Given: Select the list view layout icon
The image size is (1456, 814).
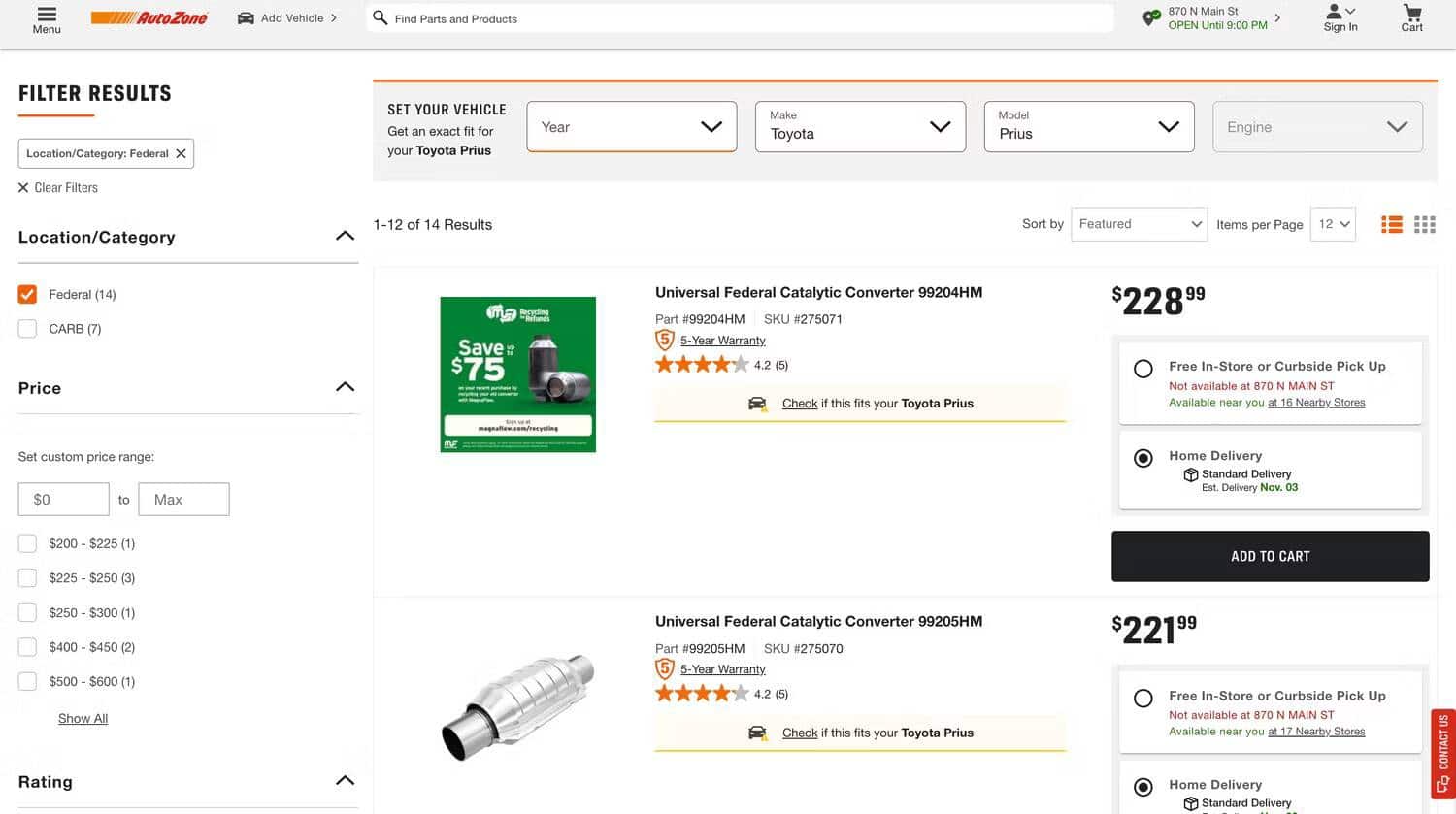Looking at the screenshot, I should 1391,224.
